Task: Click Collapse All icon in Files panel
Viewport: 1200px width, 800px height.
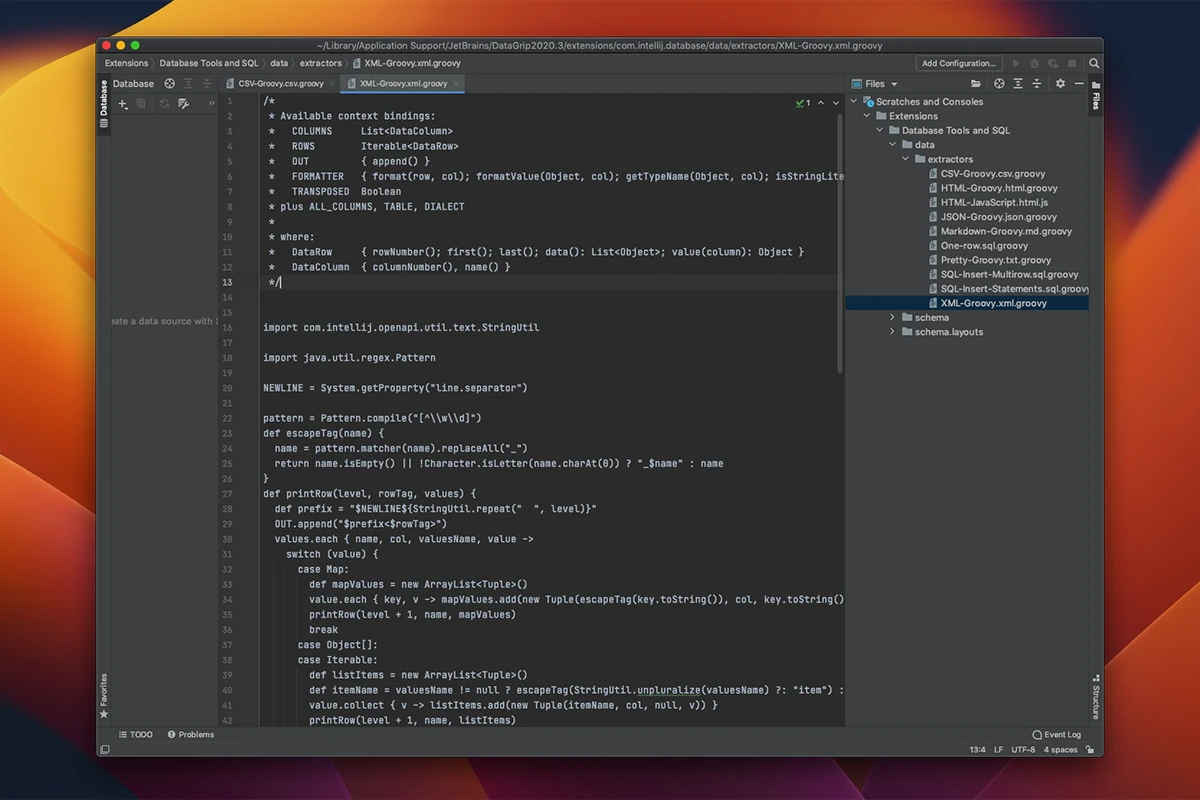Action: point(1037,84)
